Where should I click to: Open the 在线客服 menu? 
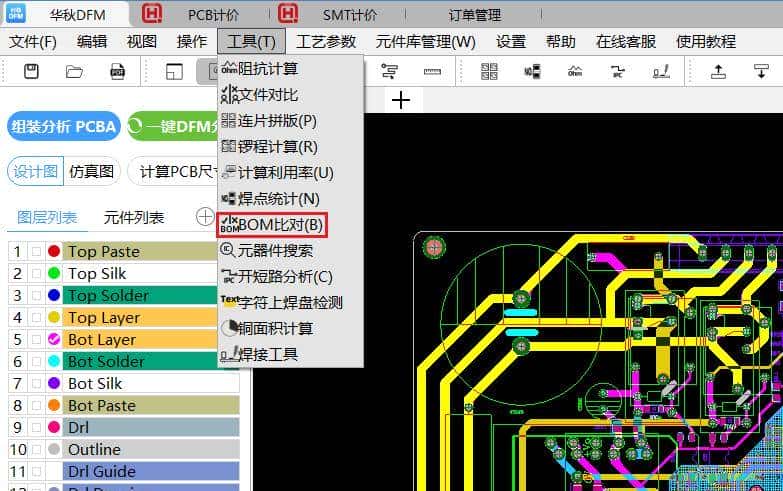click(x=626, y=41)
